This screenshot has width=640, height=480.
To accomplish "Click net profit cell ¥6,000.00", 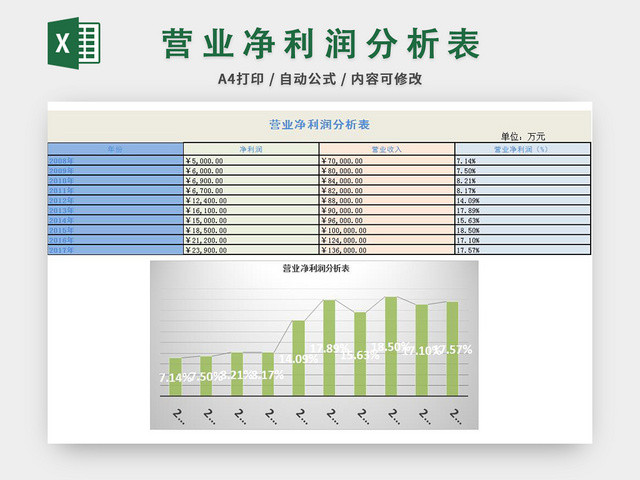I will tap(251, 171).
